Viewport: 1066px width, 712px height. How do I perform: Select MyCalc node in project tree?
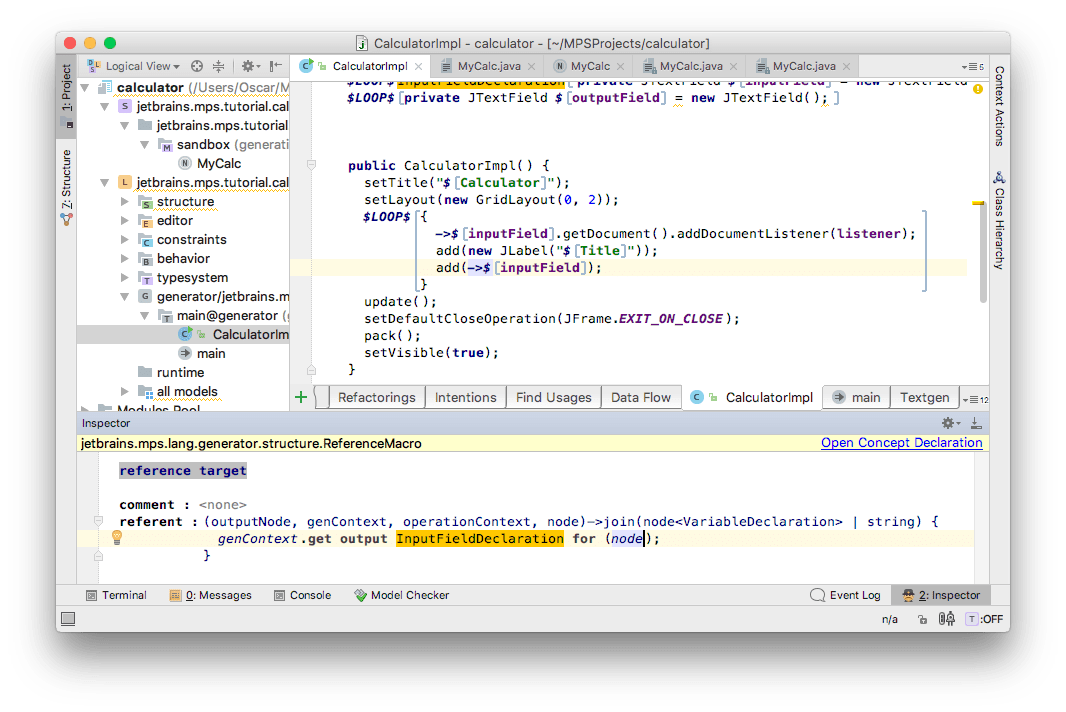pos(218,163)
